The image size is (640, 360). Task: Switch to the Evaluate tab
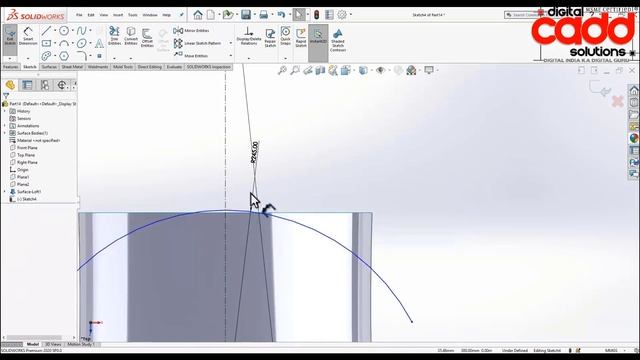pos(174,67)
